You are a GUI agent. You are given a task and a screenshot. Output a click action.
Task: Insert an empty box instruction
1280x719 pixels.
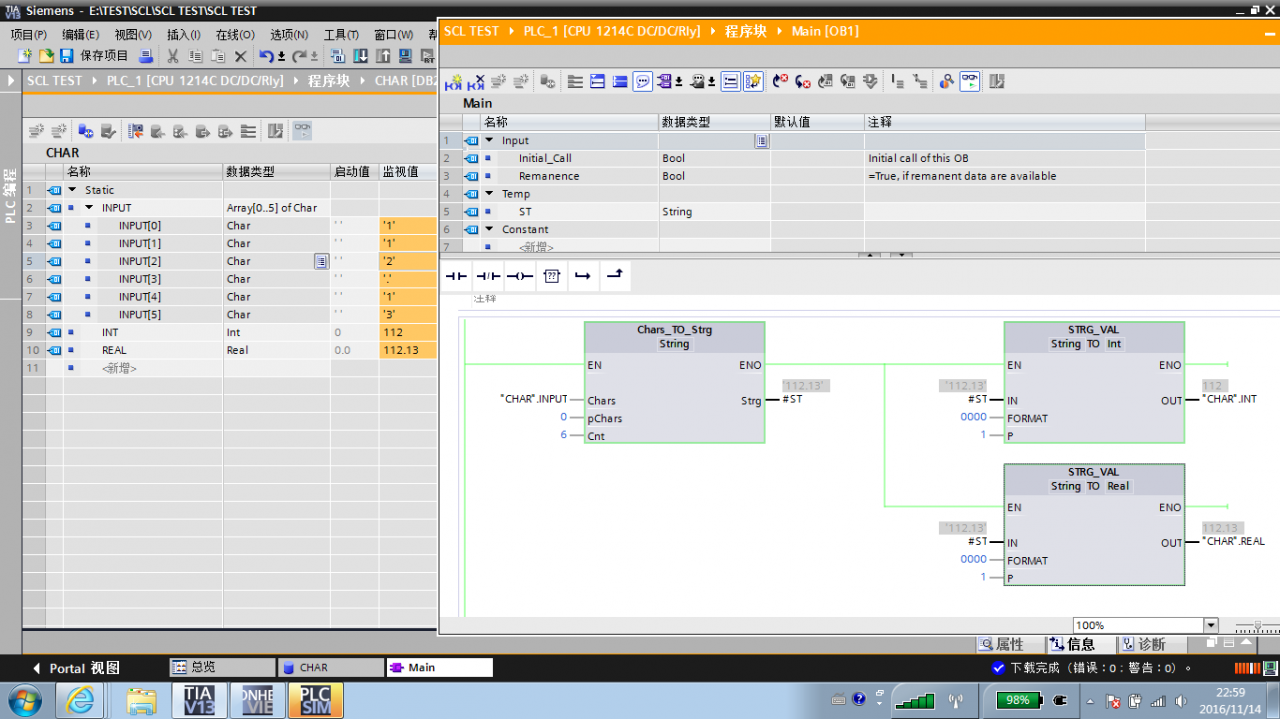(552, 276)
